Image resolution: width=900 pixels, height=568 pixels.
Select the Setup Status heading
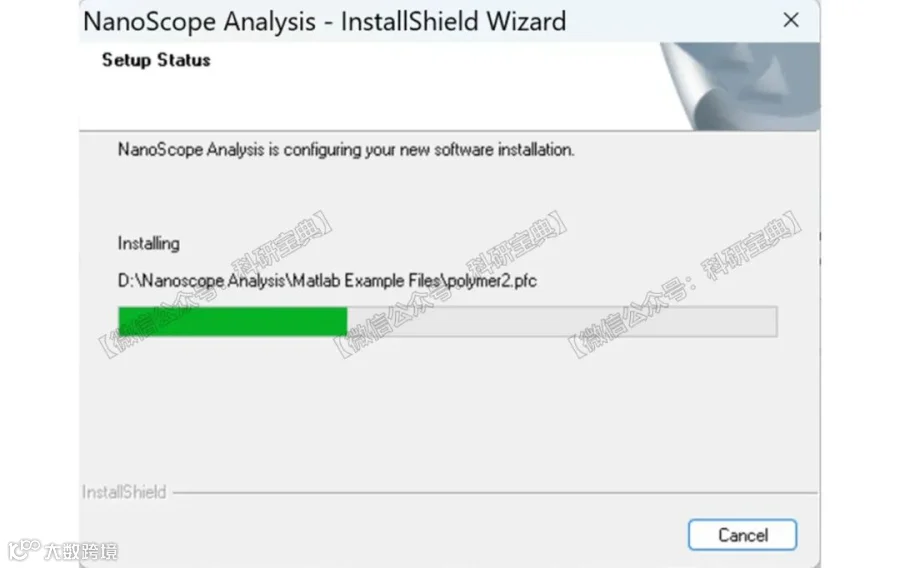[x=156, y=60]
